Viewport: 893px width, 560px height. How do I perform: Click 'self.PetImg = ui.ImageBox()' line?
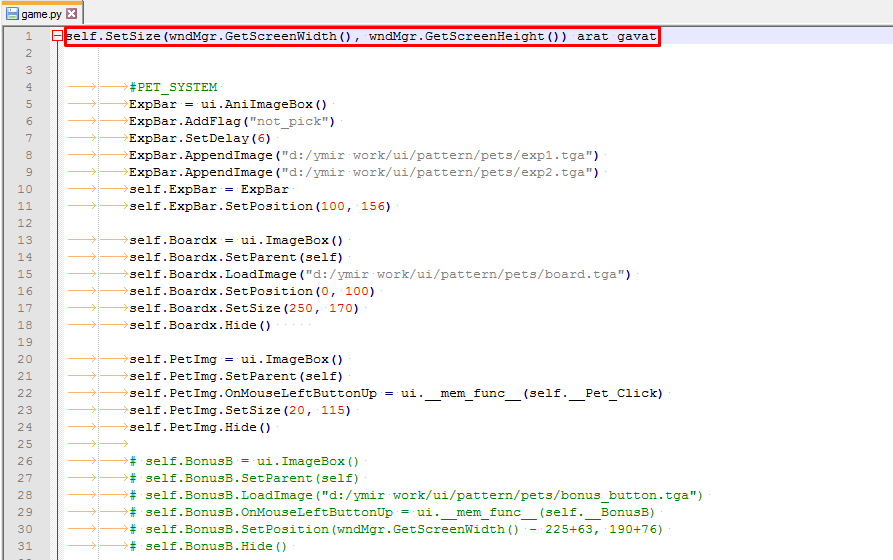(x=236, y=359)
